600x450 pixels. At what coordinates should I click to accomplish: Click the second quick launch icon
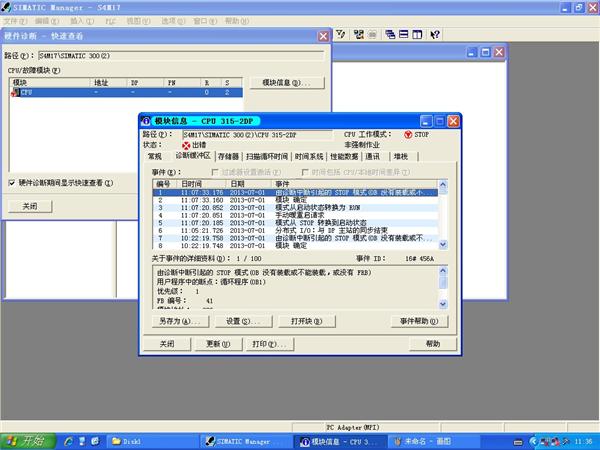82,441
